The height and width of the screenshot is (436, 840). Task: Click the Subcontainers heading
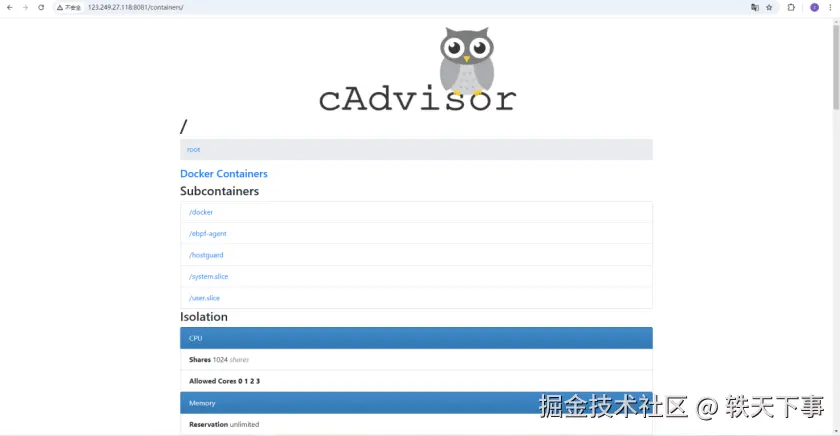(x=219, y=191)
